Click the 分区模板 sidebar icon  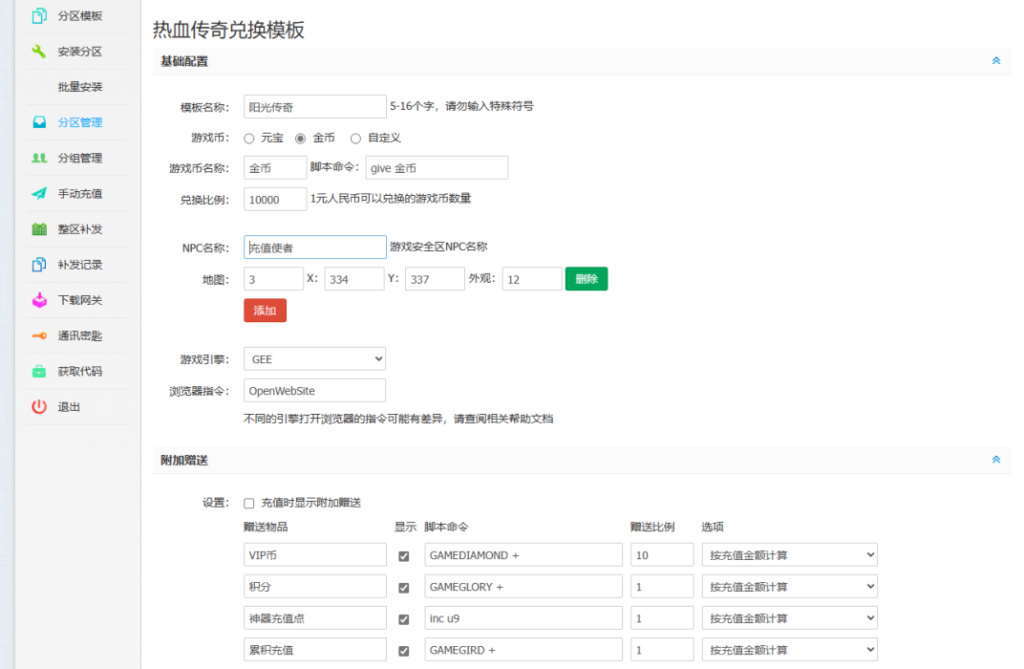[39, 16]
